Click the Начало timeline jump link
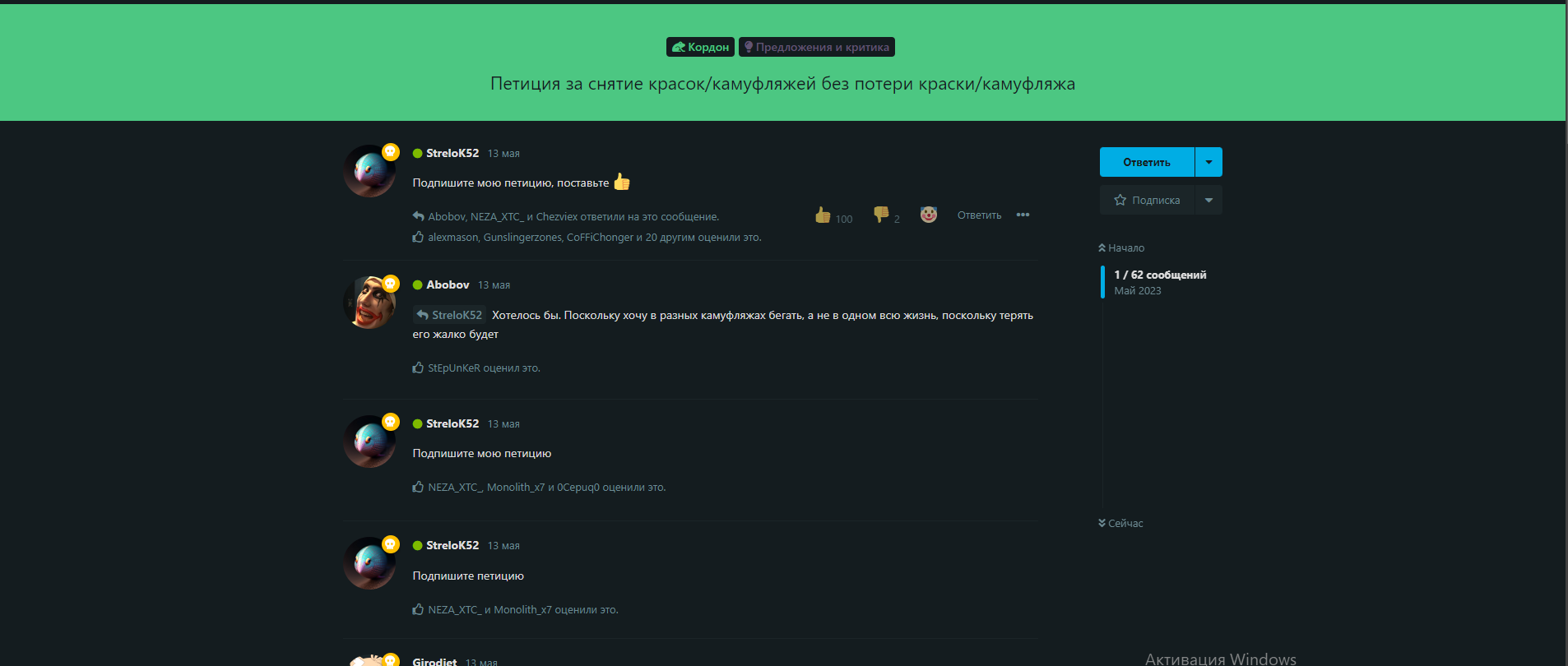Viewport: 1568px width, 666px height. (1121, 247)
